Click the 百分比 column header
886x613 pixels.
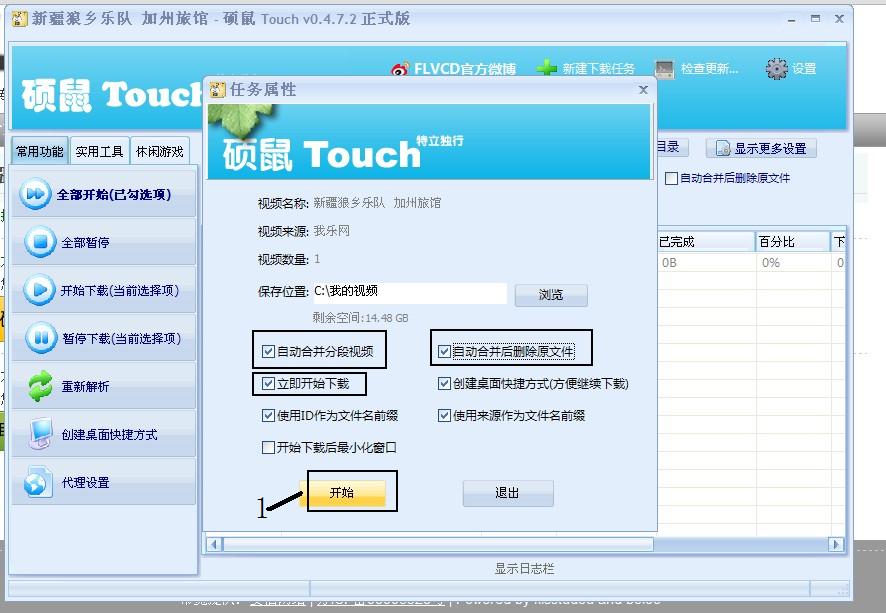793,242
